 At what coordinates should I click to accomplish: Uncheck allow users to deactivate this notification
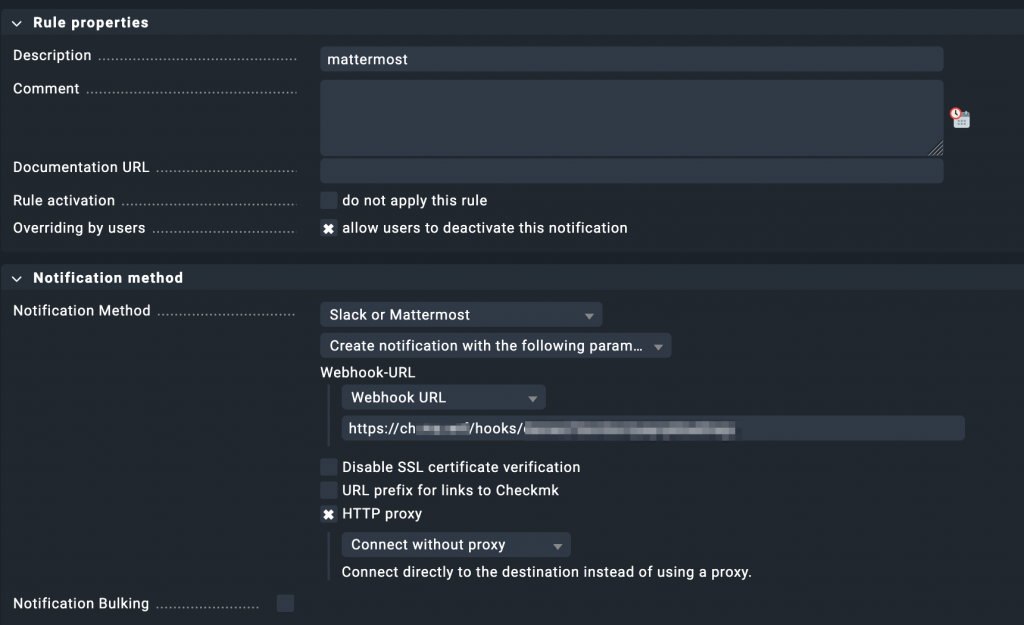(x=328, y=228)
